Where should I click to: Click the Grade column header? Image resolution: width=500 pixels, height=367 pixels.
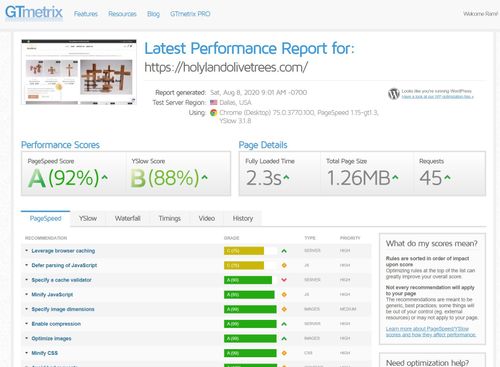pos(232,238)
